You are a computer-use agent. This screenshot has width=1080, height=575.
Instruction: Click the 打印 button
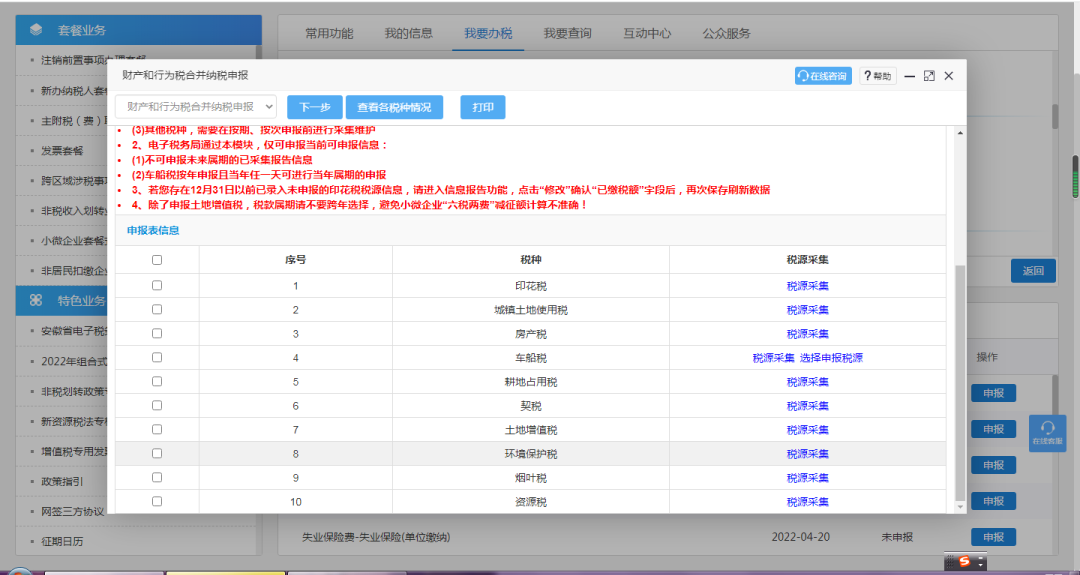(482, 107)
